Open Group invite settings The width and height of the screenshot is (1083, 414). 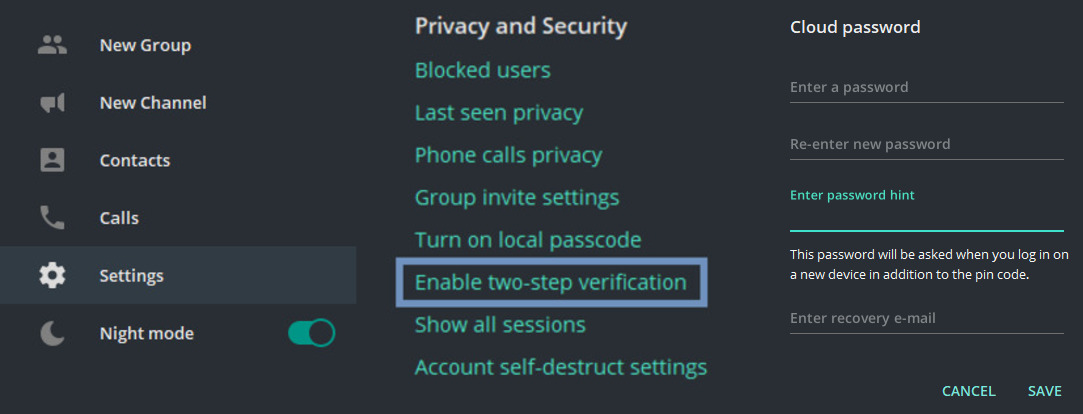click(x=517, y=198)
